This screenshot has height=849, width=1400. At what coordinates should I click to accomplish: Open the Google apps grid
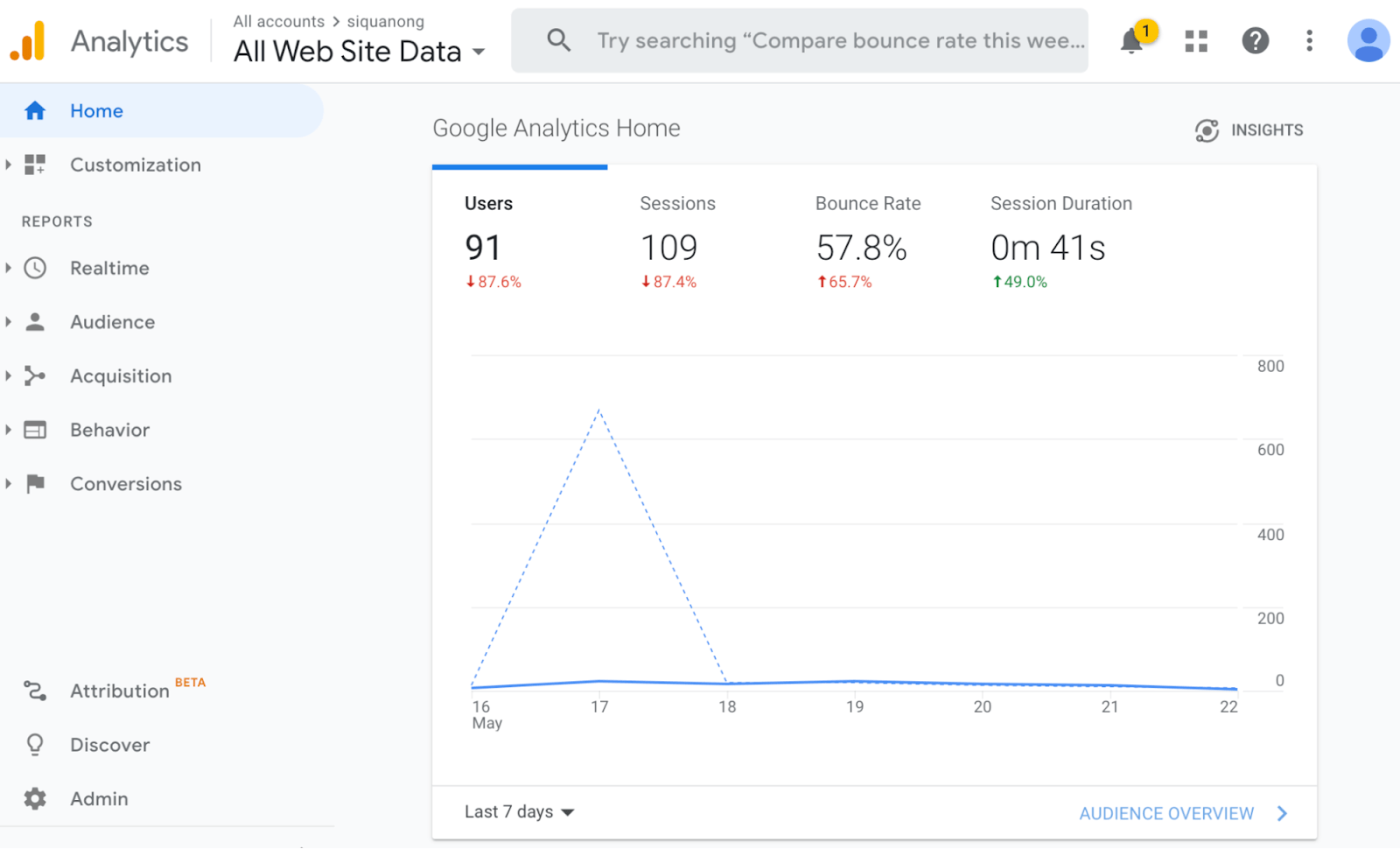[x=1196, y=41]
